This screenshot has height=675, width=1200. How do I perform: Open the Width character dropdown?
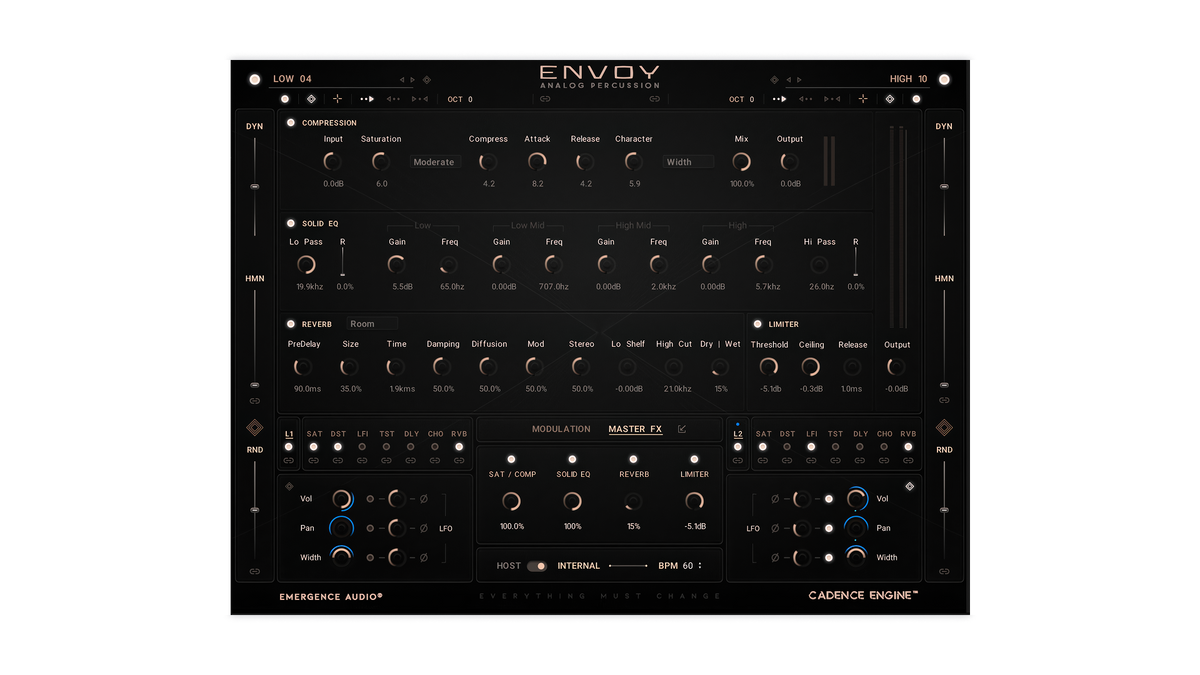click(x=688, y=162)
